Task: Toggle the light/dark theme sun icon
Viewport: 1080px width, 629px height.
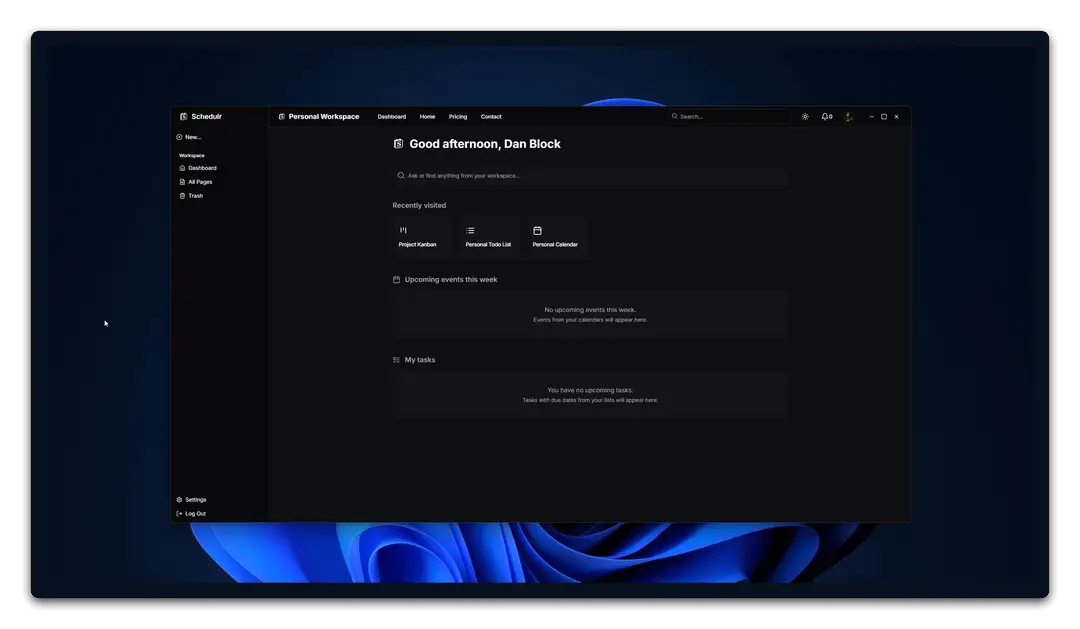Action: click(x=805, y=117)
